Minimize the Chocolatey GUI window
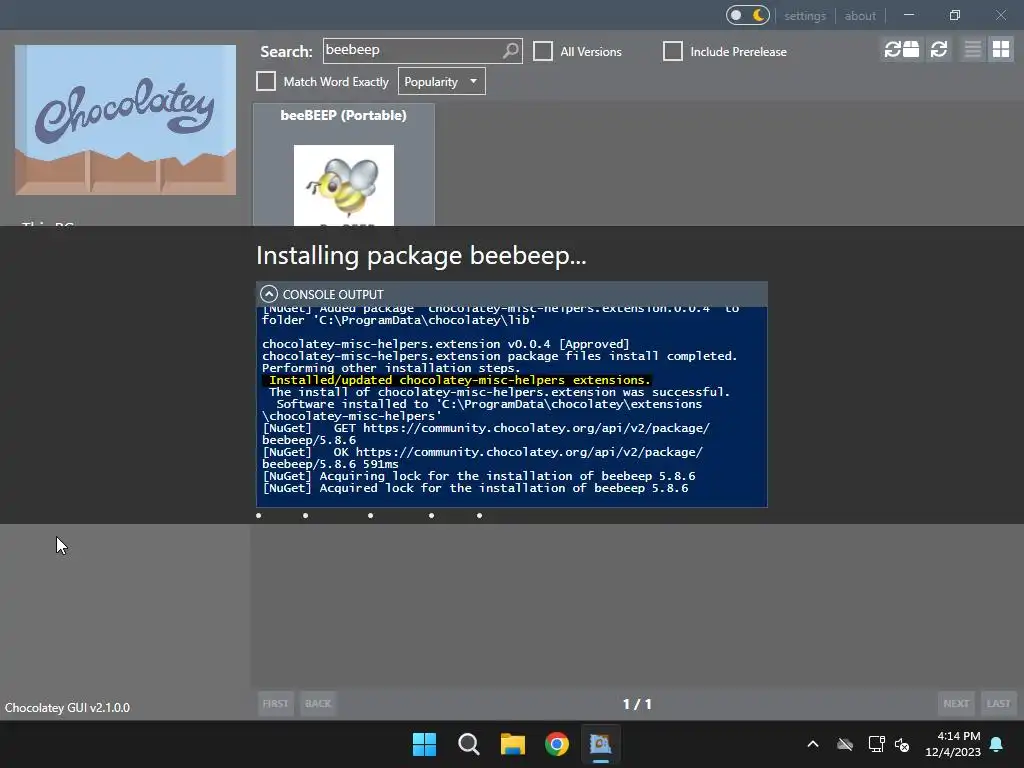This screenshot has width=1024, height=768. click(x=908, y=15)
